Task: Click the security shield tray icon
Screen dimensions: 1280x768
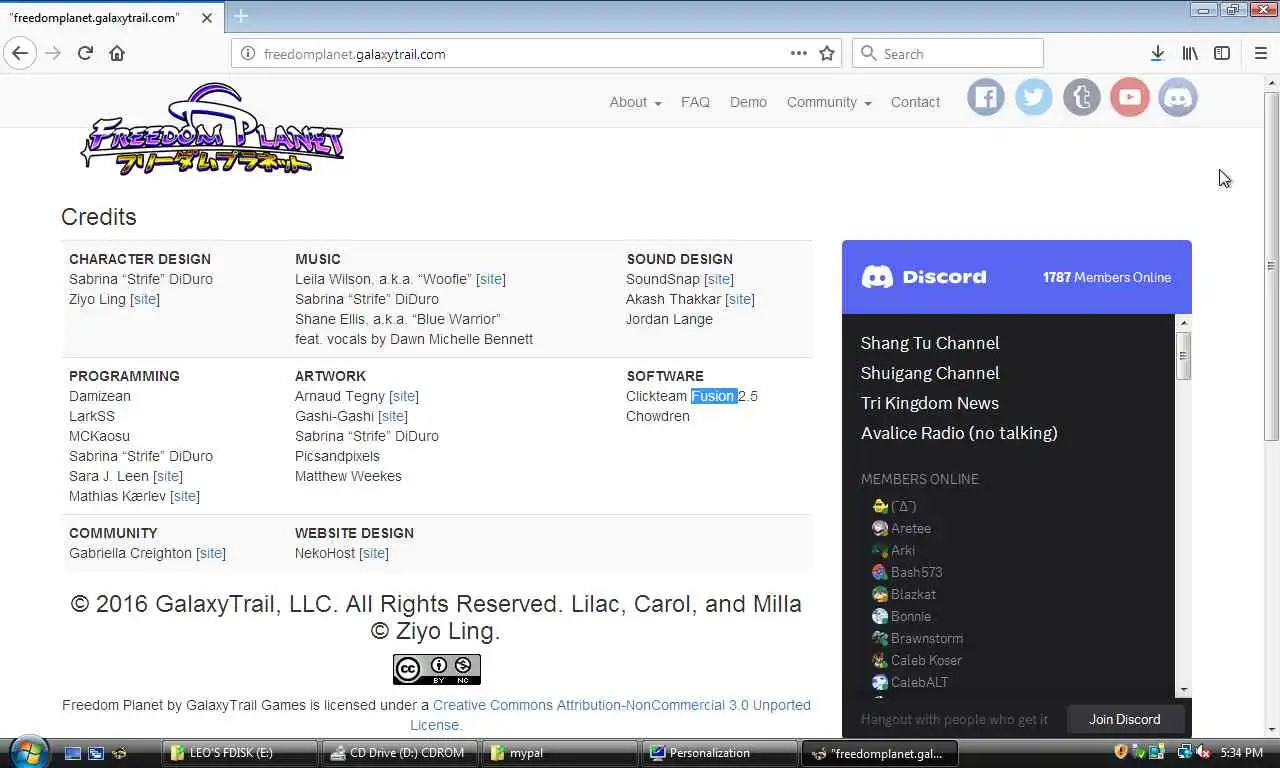Action: (x=1121, y=752)
